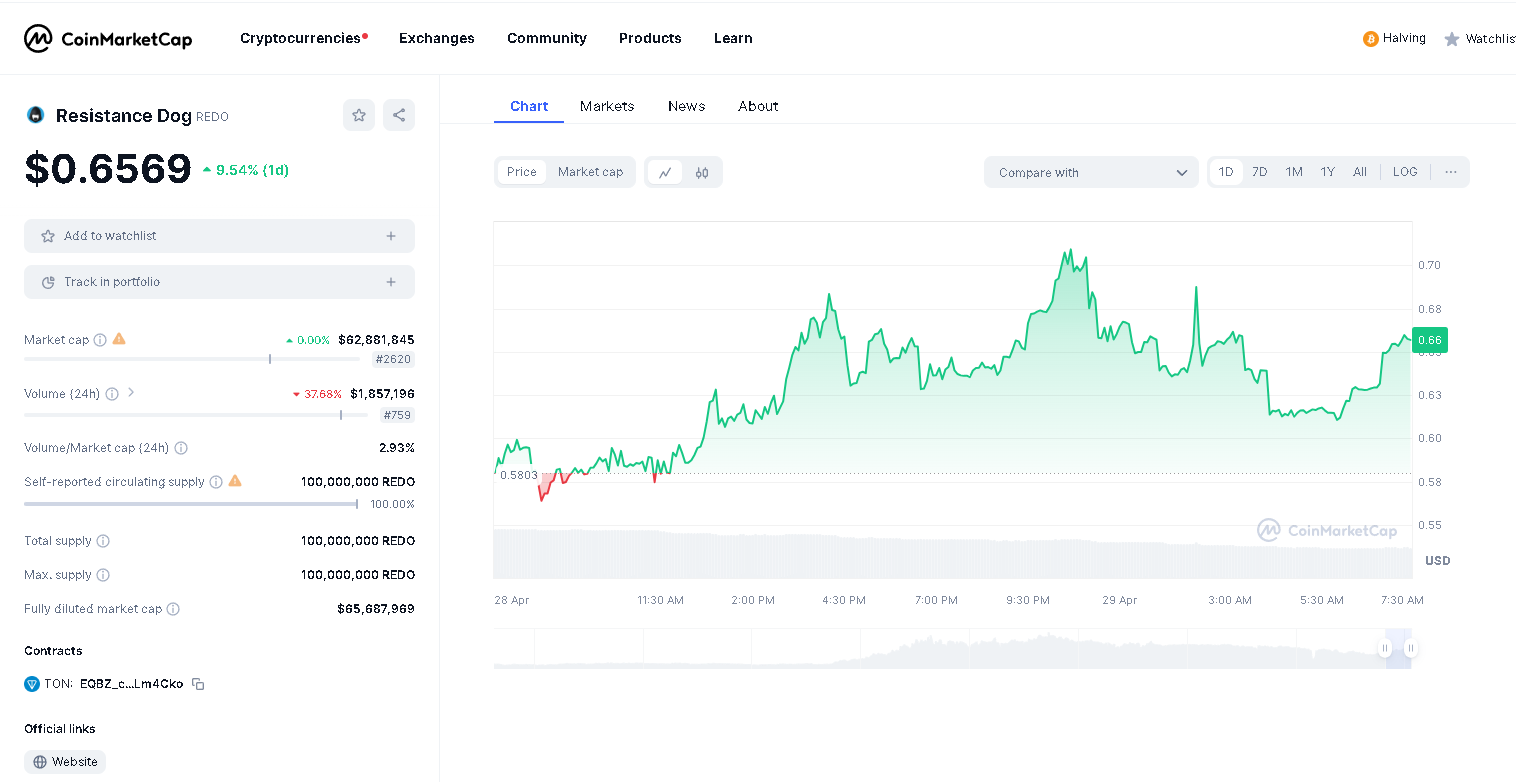This screenshot has width=1516, height=782.
Task: Click the share icon button
Action: click(399, 115)
